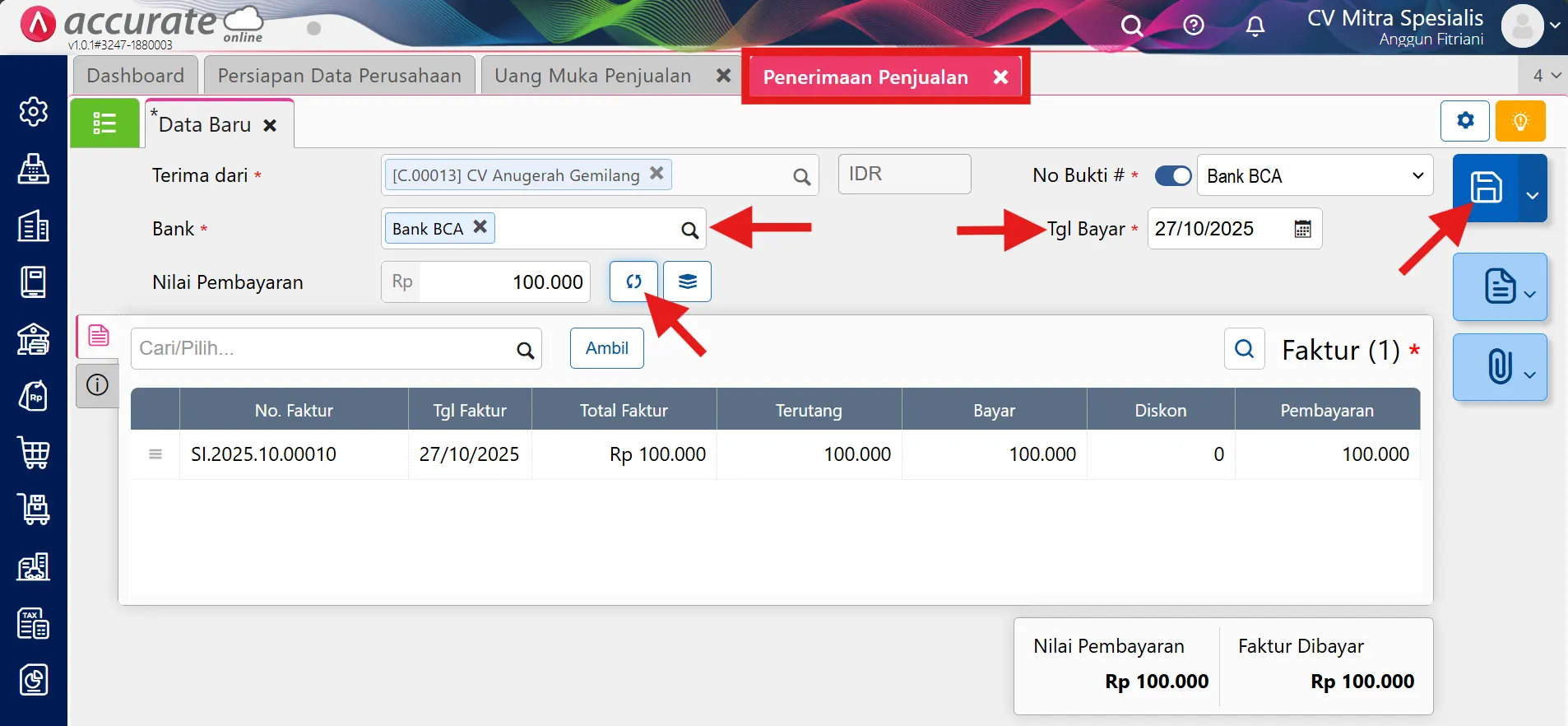This screenshot has width=1568, height=726.
Task: Open the lightbulb tips button
Action: click(1519, 121)
